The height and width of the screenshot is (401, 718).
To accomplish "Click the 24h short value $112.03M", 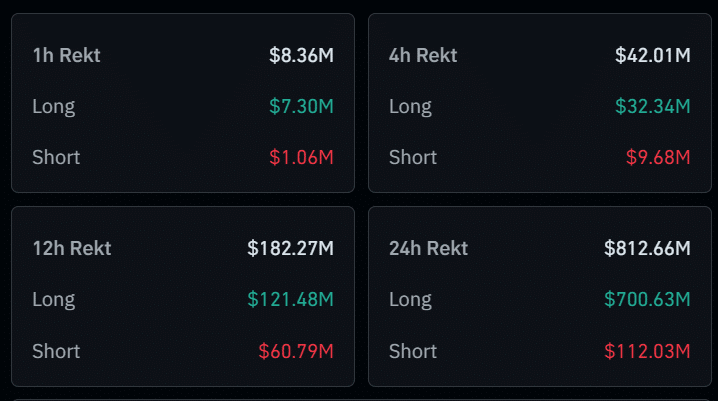I will (648, 351).
